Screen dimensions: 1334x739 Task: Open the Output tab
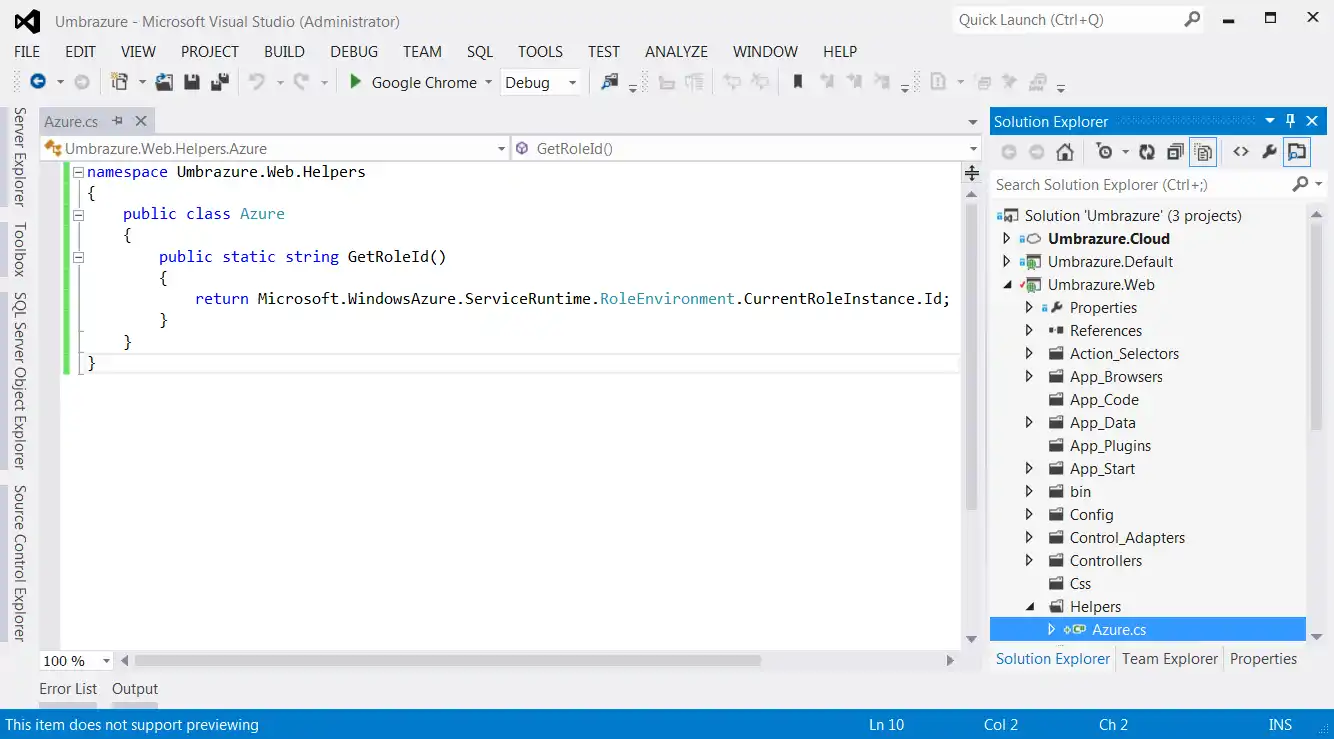point(135,689)
